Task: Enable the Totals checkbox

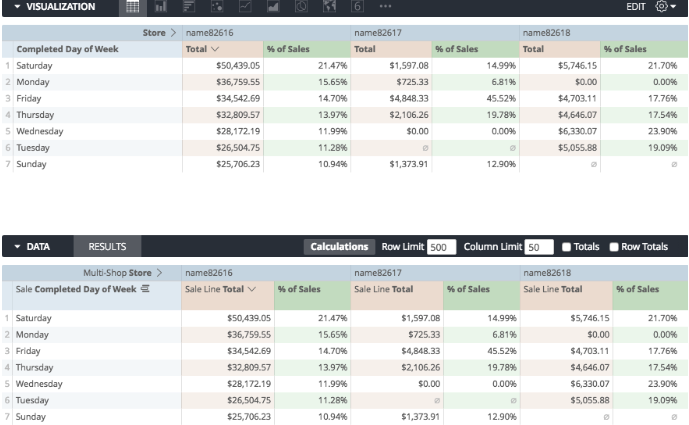Action: point(566,247)
